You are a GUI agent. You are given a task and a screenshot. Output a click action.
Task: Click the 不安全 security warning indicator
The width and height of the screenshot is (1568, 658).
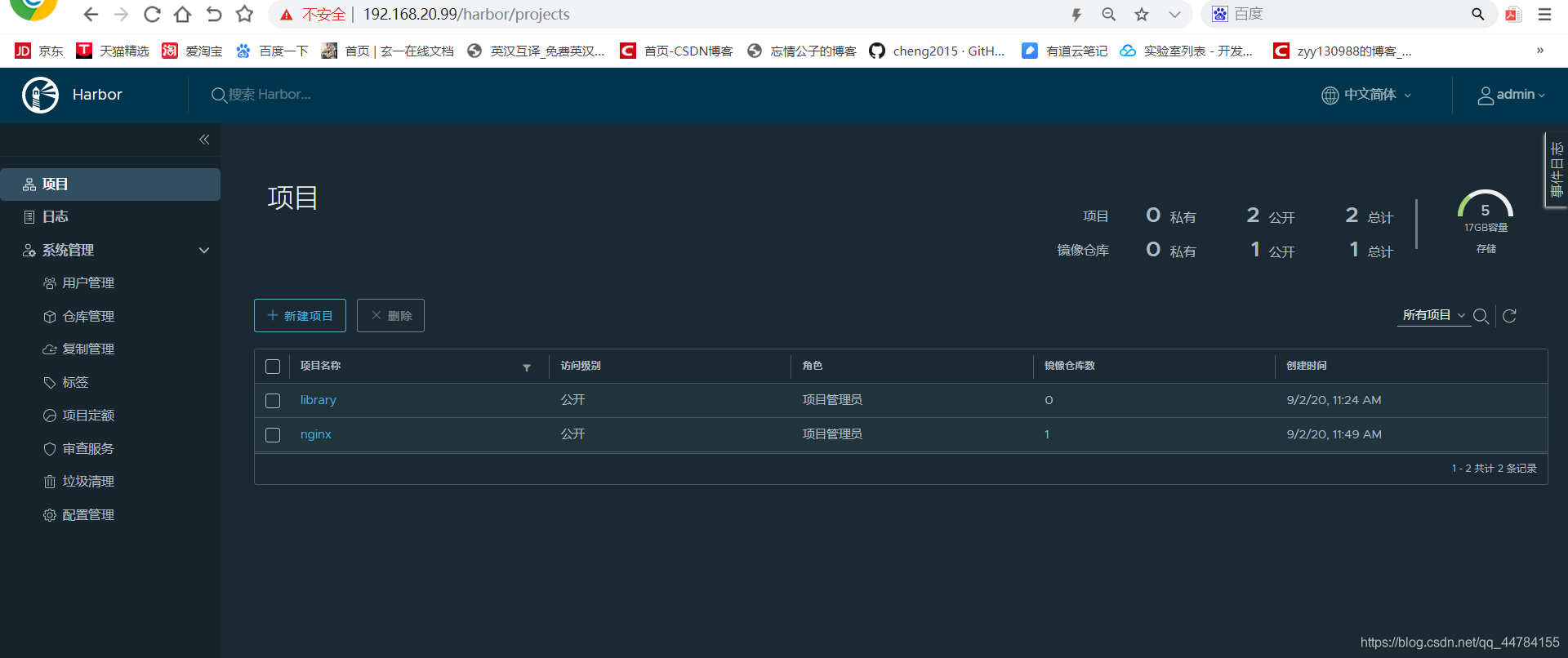[x=314, y=15]
